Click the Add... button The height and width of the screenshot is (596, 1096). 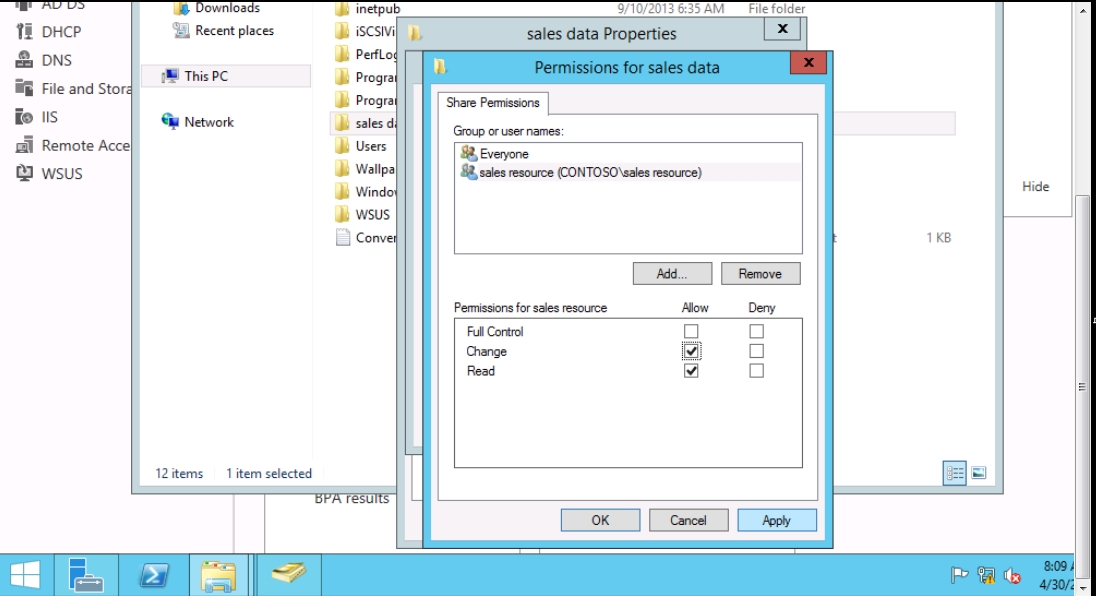672,274
